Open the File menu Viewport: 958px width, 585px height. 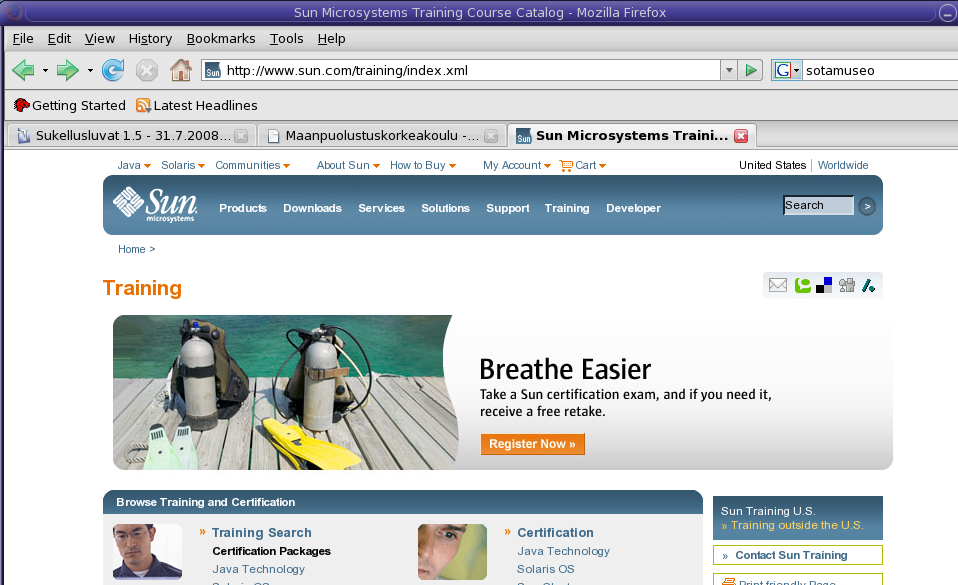click(x=23, y=39)
